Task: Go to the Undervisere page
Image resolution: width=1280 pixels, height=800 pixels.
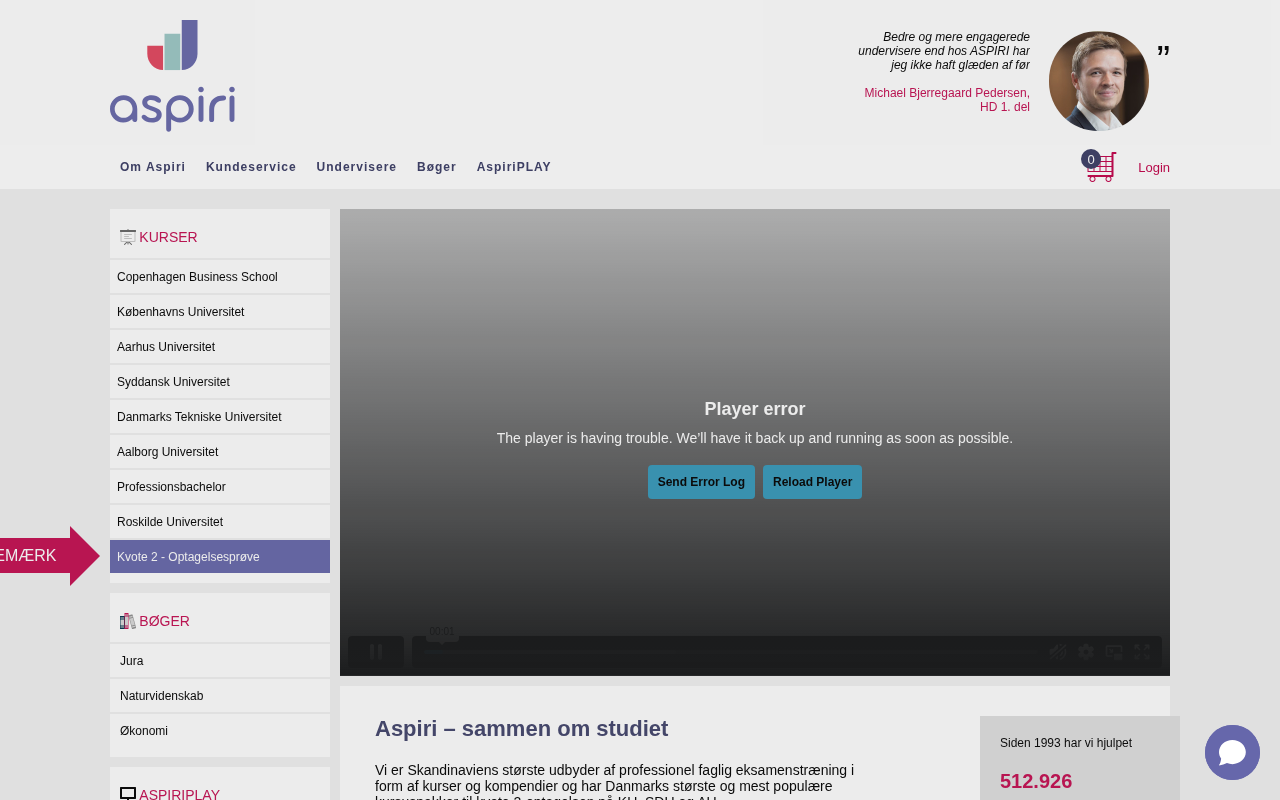Action: click(357, 167)
